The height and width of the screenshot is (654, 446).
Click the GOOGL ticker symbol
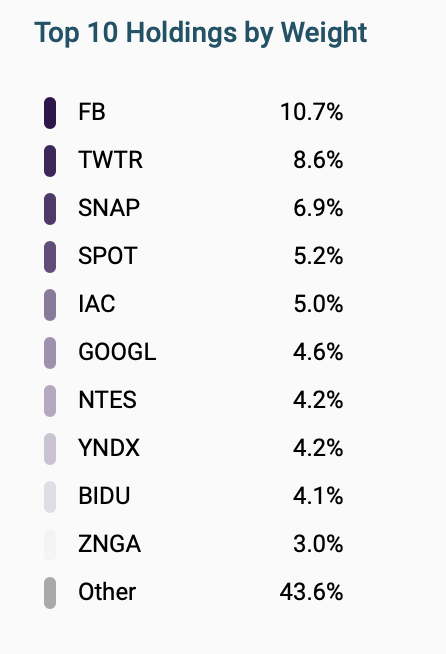117,352
